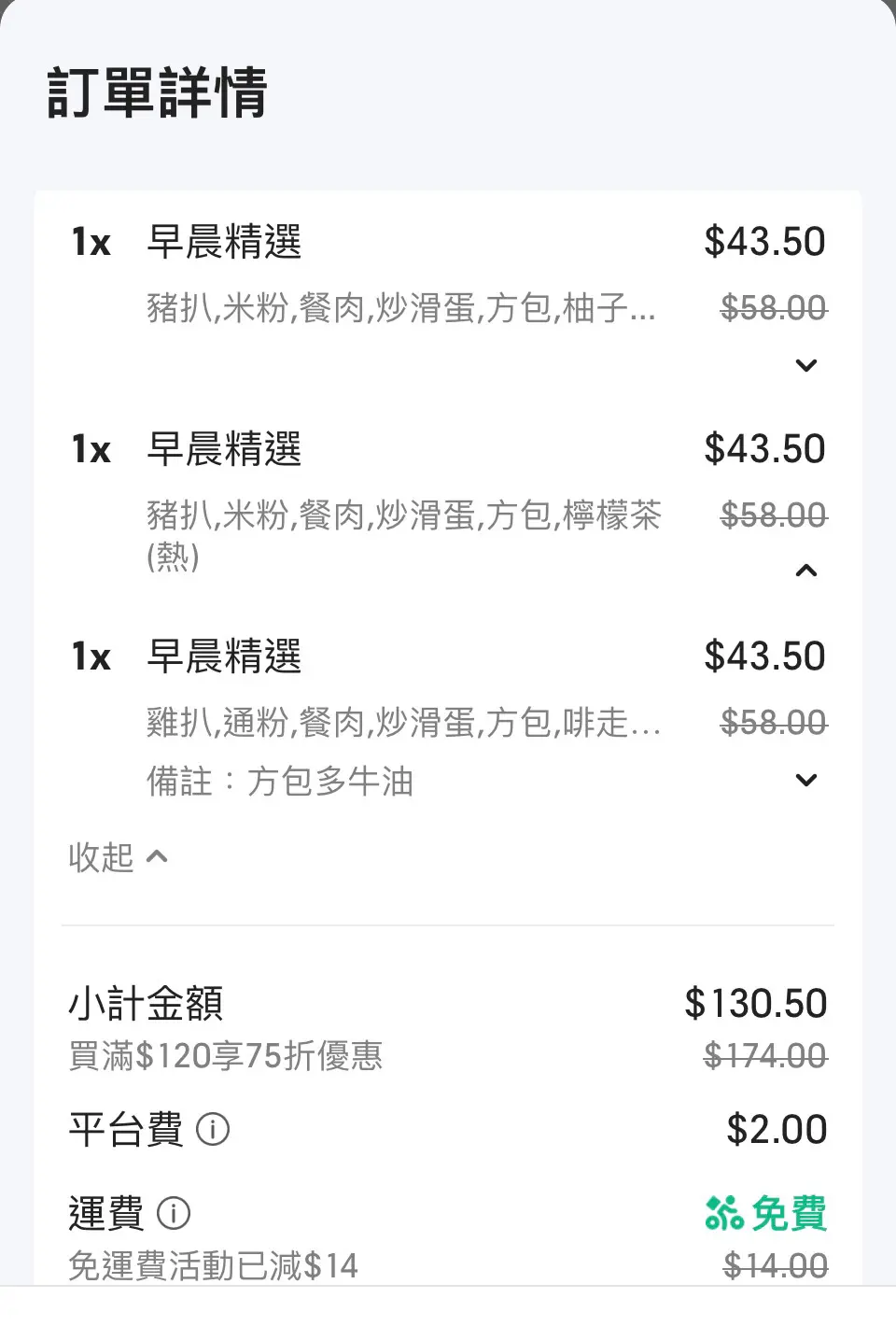896x1326 pixels.
Task: Select the 小計金額 label
Action: 146,1004
